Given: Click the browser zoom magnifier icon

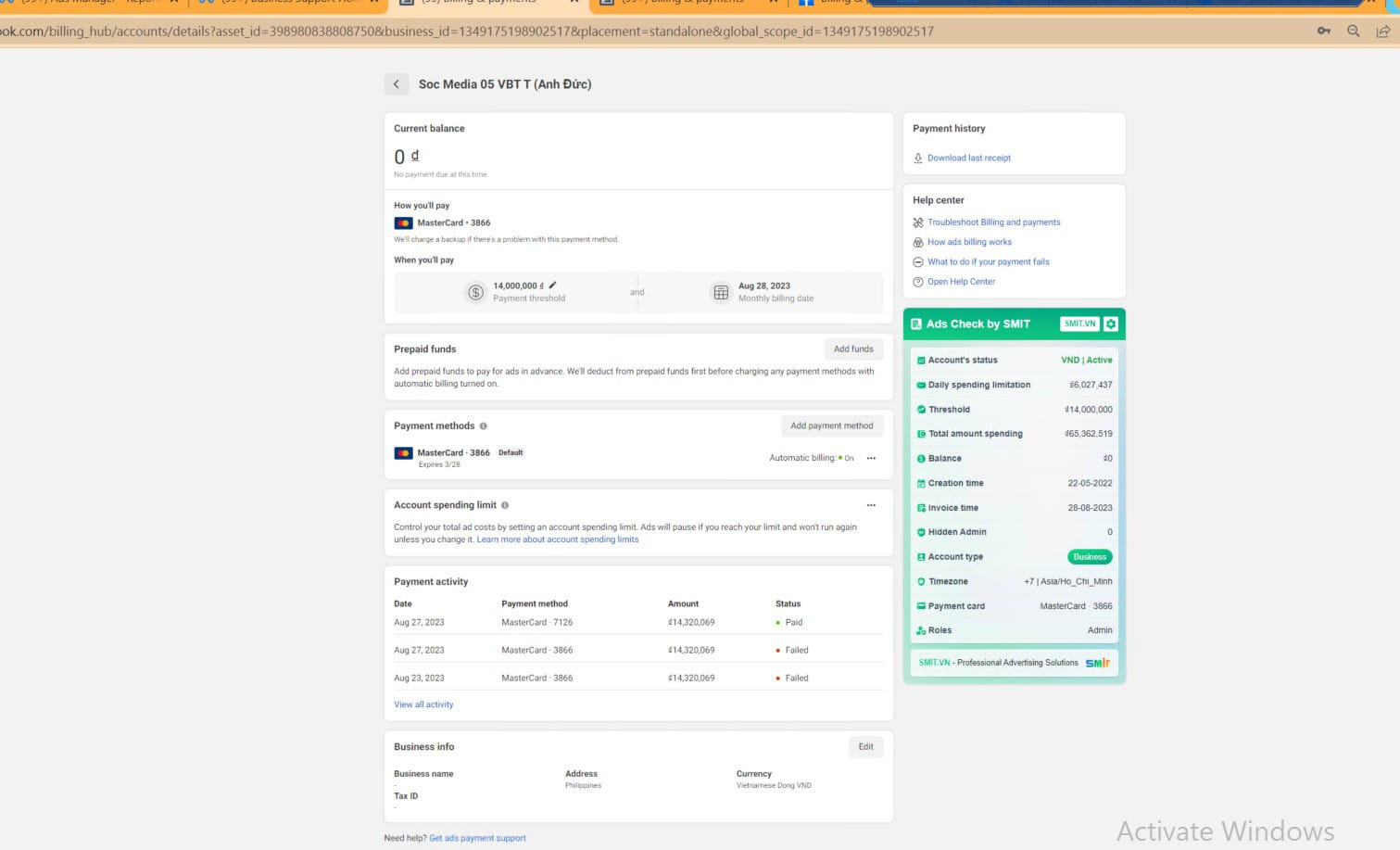Looking at the screenshot, I should point(1354,32).
